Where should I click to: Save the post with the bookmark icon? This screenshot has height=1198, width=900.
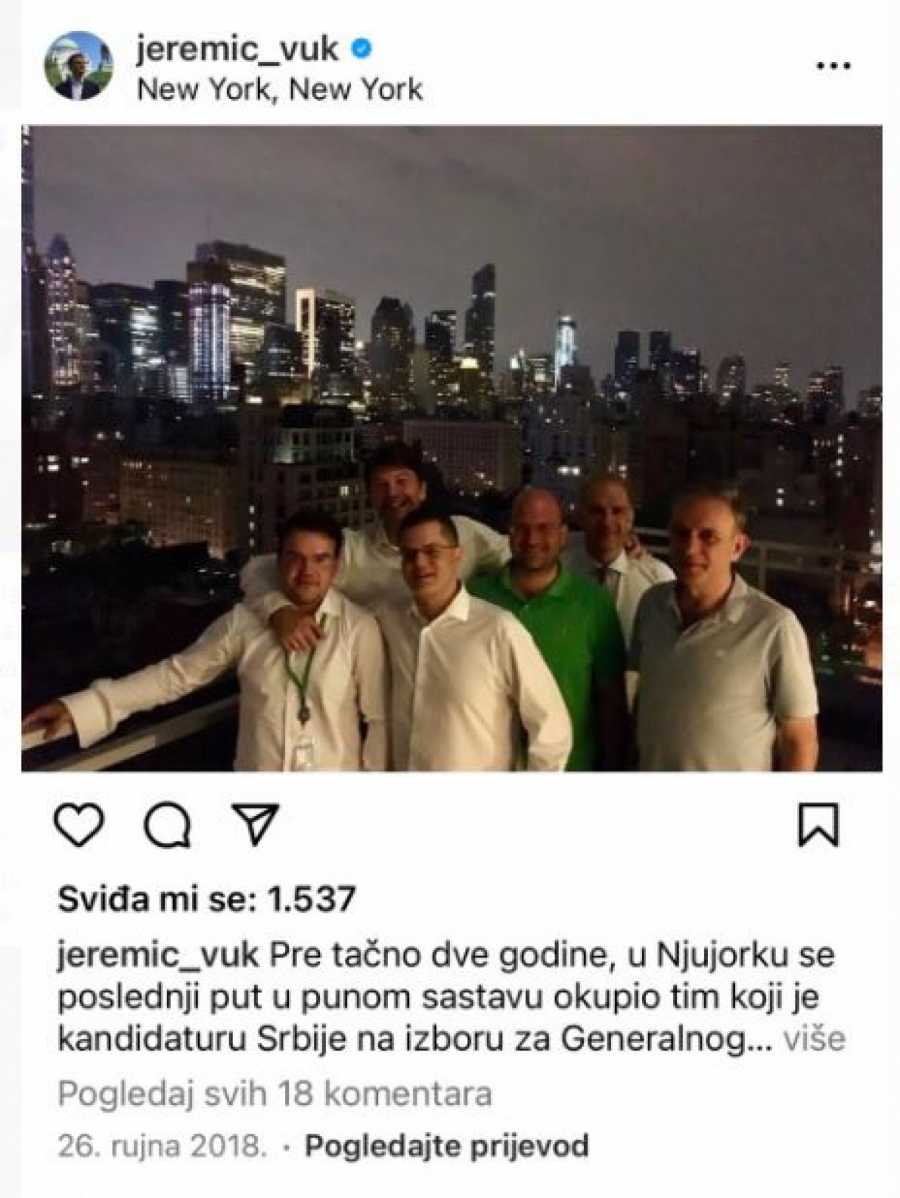click(x=818, y=824)
